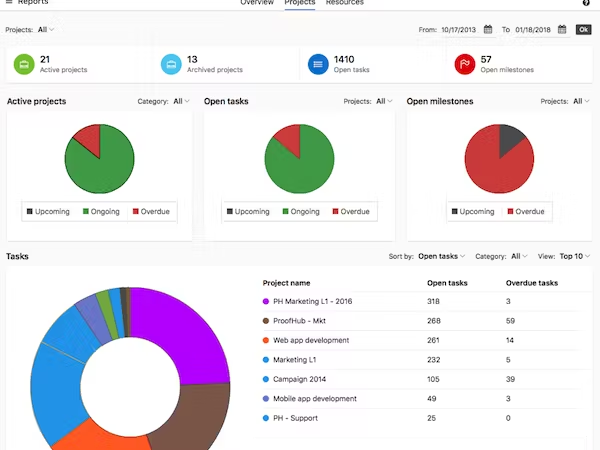The image size is (600, 450).
Task: Click the blue dot beside Campaign 2014
Action: pos(266,379)
